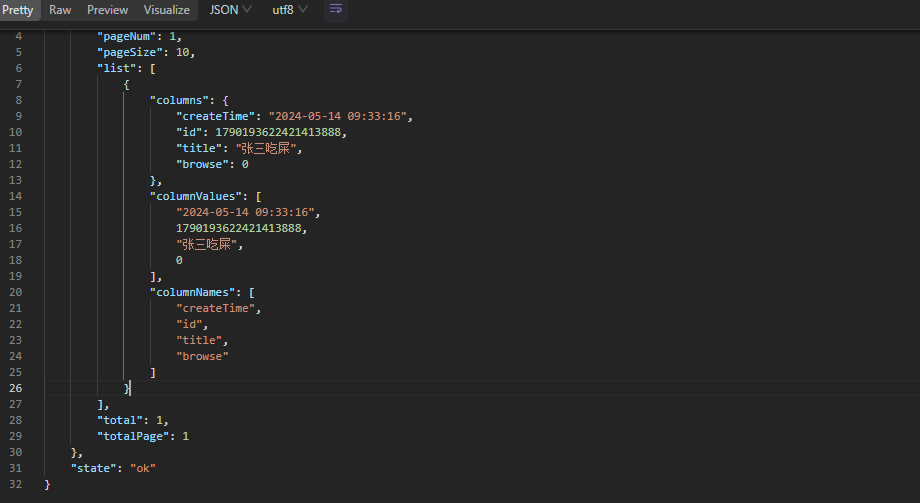Open the Preview tab
The image size is (920, 503).
tap(107, 10)
